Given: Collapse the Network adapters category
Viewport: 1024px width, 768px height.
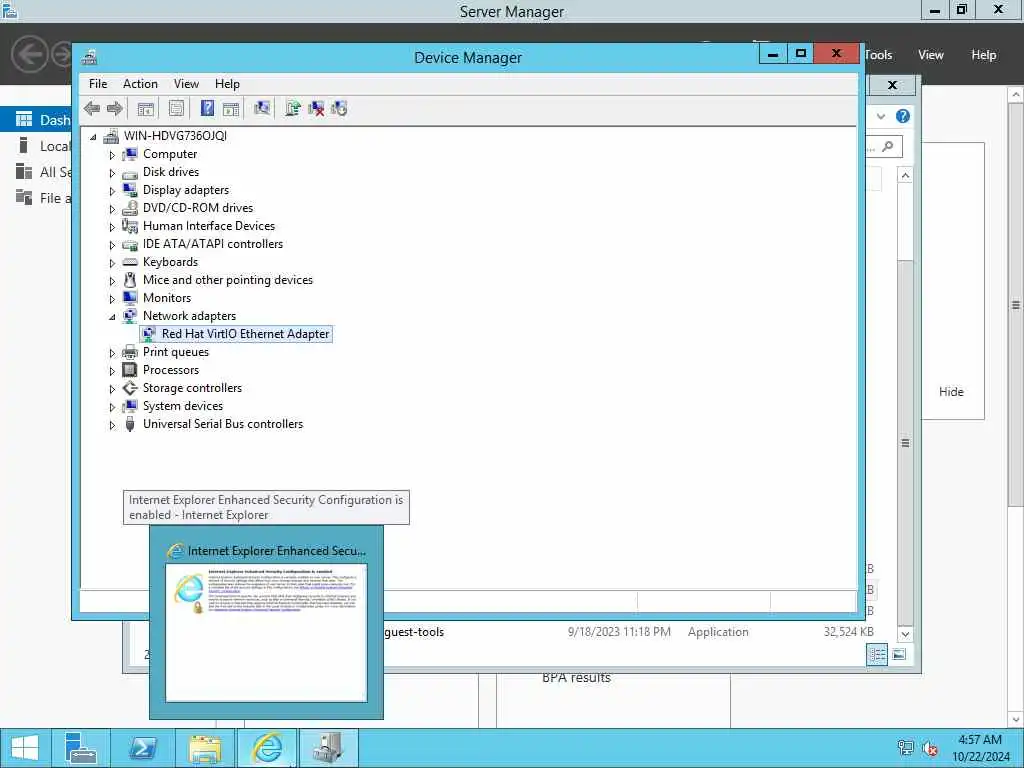Looking at the screenshot, I should (112, 317).
